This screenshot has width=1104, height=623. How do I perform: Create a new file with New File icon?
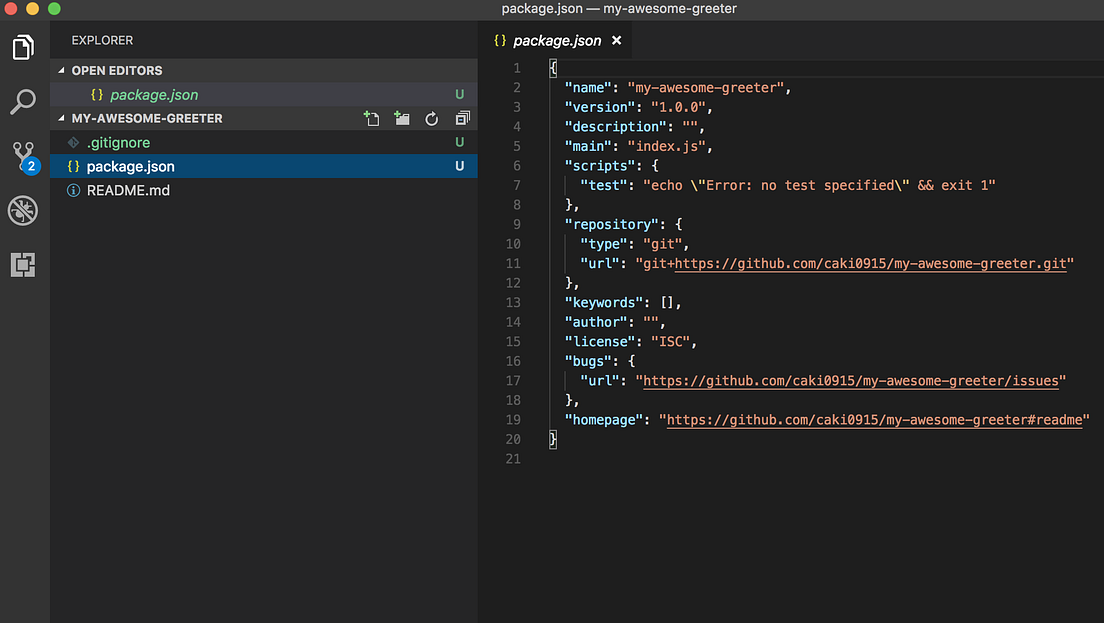tap(371, 118)
